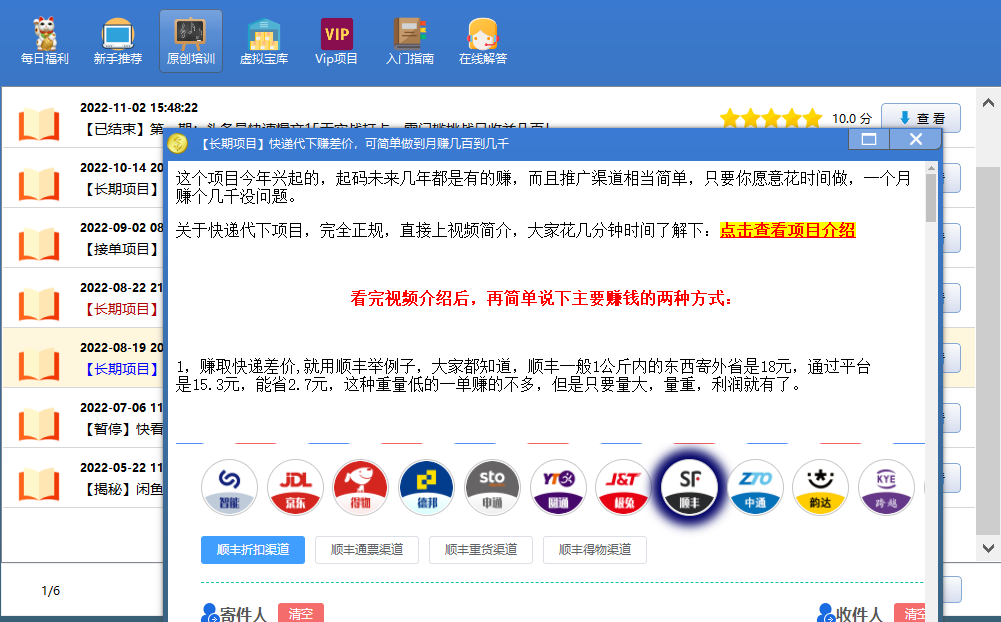This screenshot has width=1001, height=622.
Task: Switch to the 顺丰重货渠道 tab
Action: [481, 550]
